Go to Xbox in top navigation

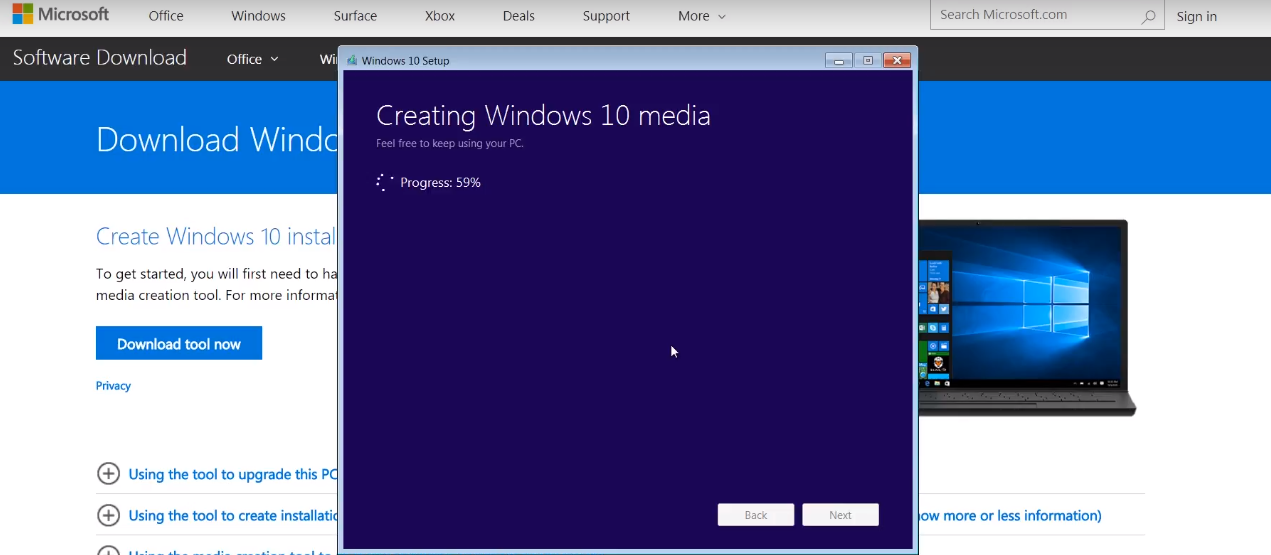tap(441, 16)
